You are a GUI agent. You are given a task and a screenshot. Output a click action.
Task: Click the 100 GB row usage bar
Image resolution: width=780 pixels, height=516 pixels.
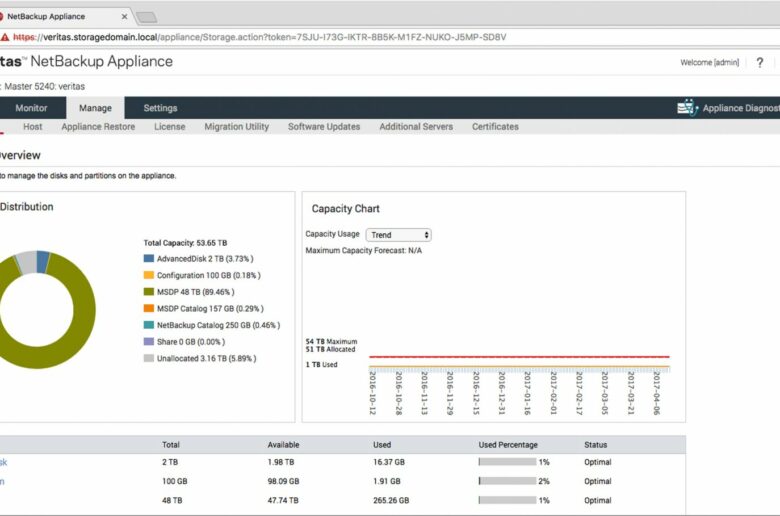507,481
